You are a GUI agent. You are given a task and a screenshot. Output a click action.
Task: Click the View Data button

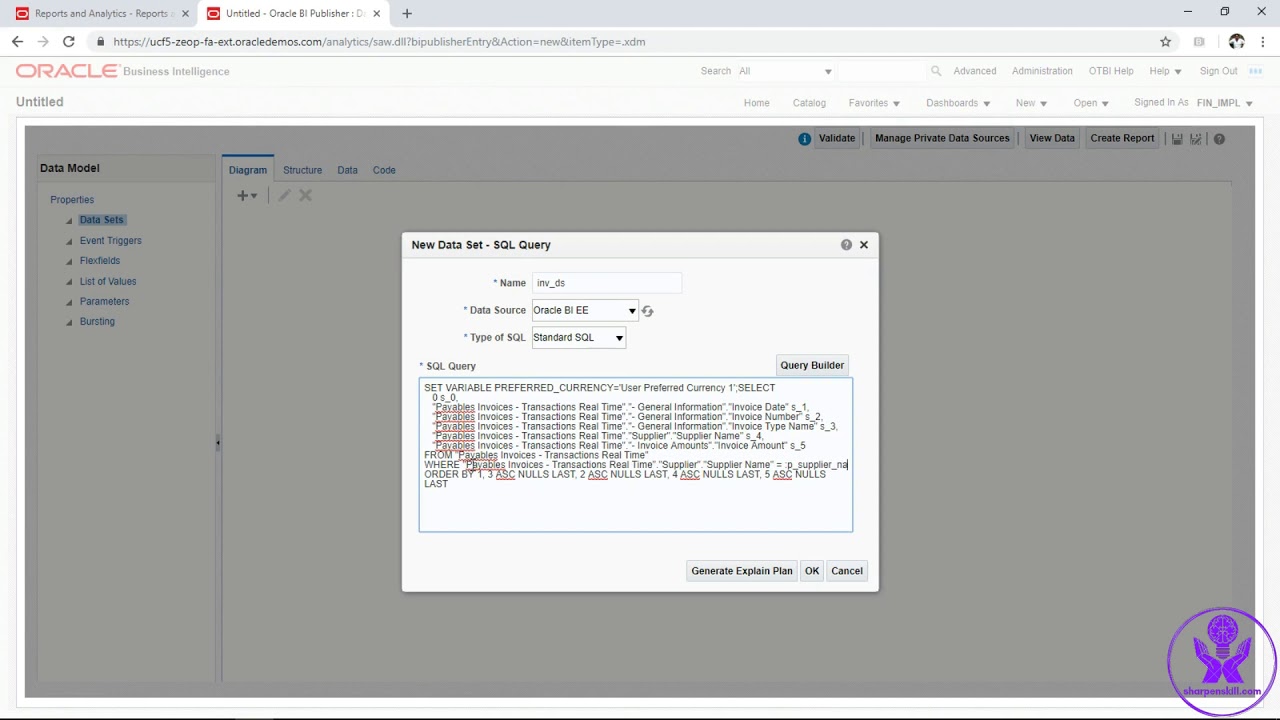pos(1052,139)
